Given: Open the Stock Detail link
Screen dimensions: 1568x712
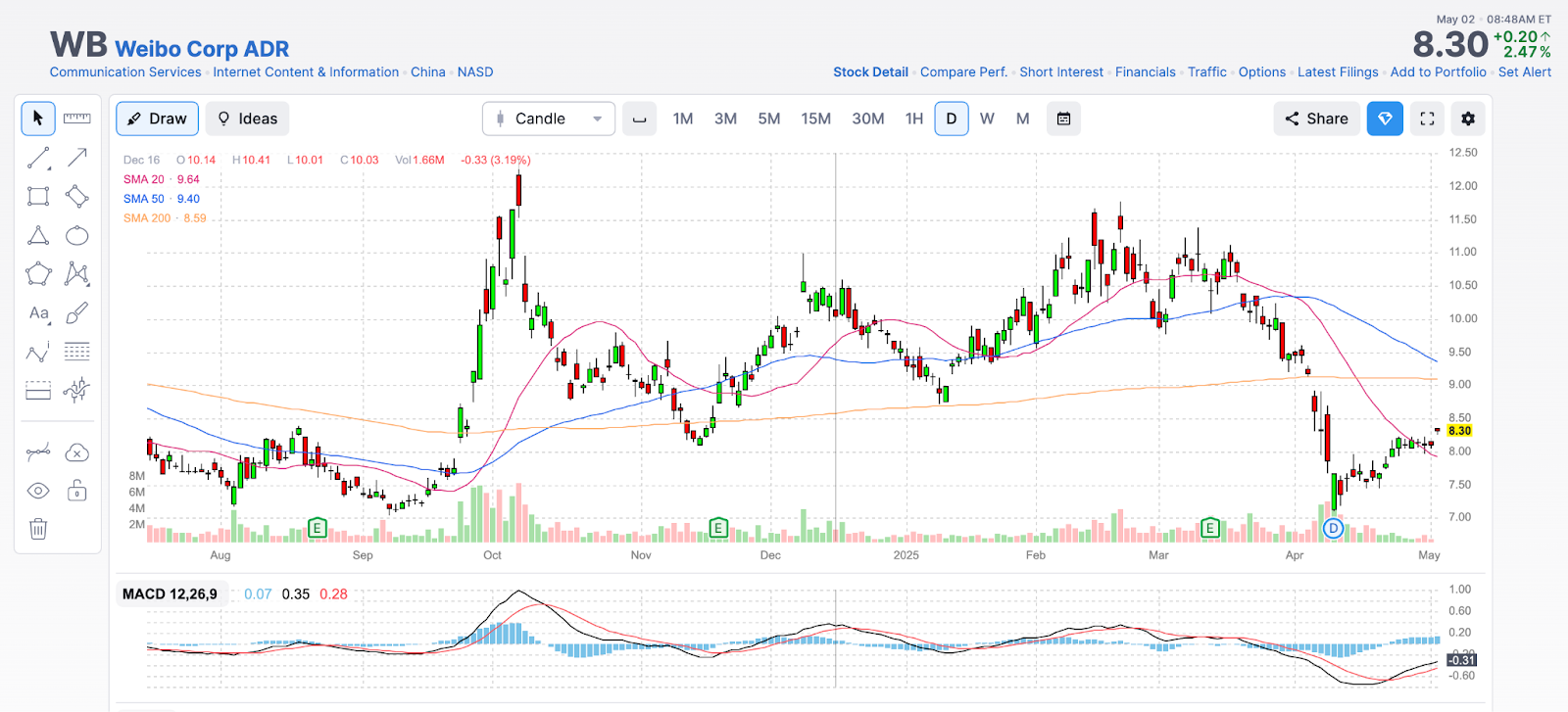Looking at the screenshot, I should point(870,72).
